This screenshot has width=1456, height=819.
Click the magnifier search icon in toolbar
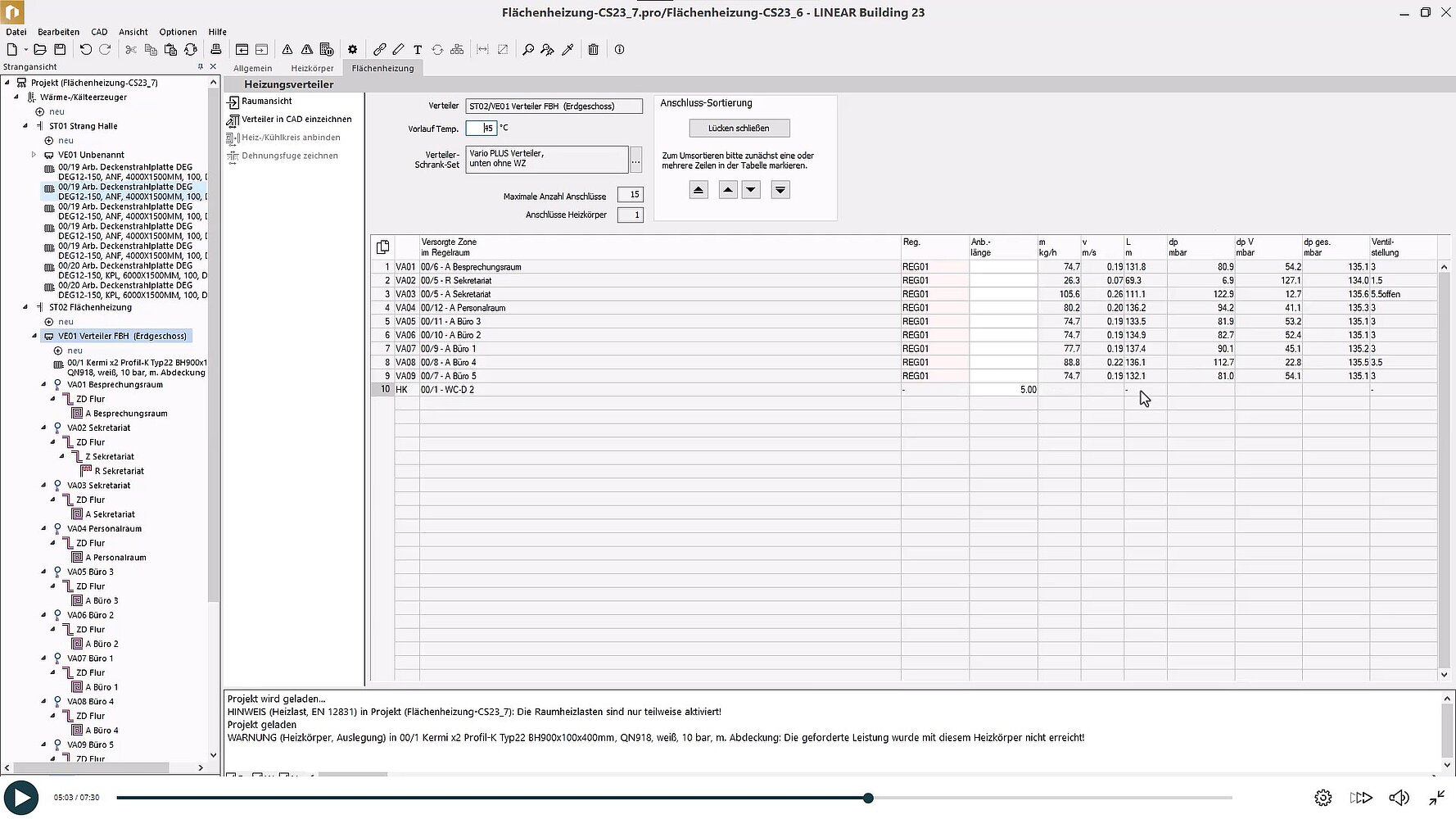[x=528, y=50]
